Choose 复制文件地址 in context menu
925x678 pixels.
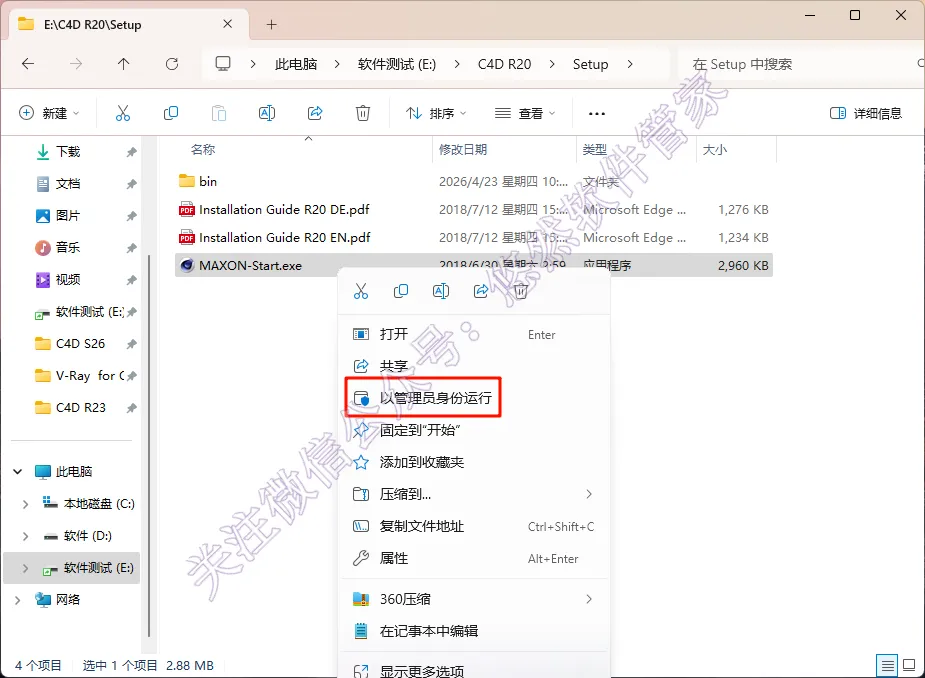pyautogui.click(x=474, y=526)
